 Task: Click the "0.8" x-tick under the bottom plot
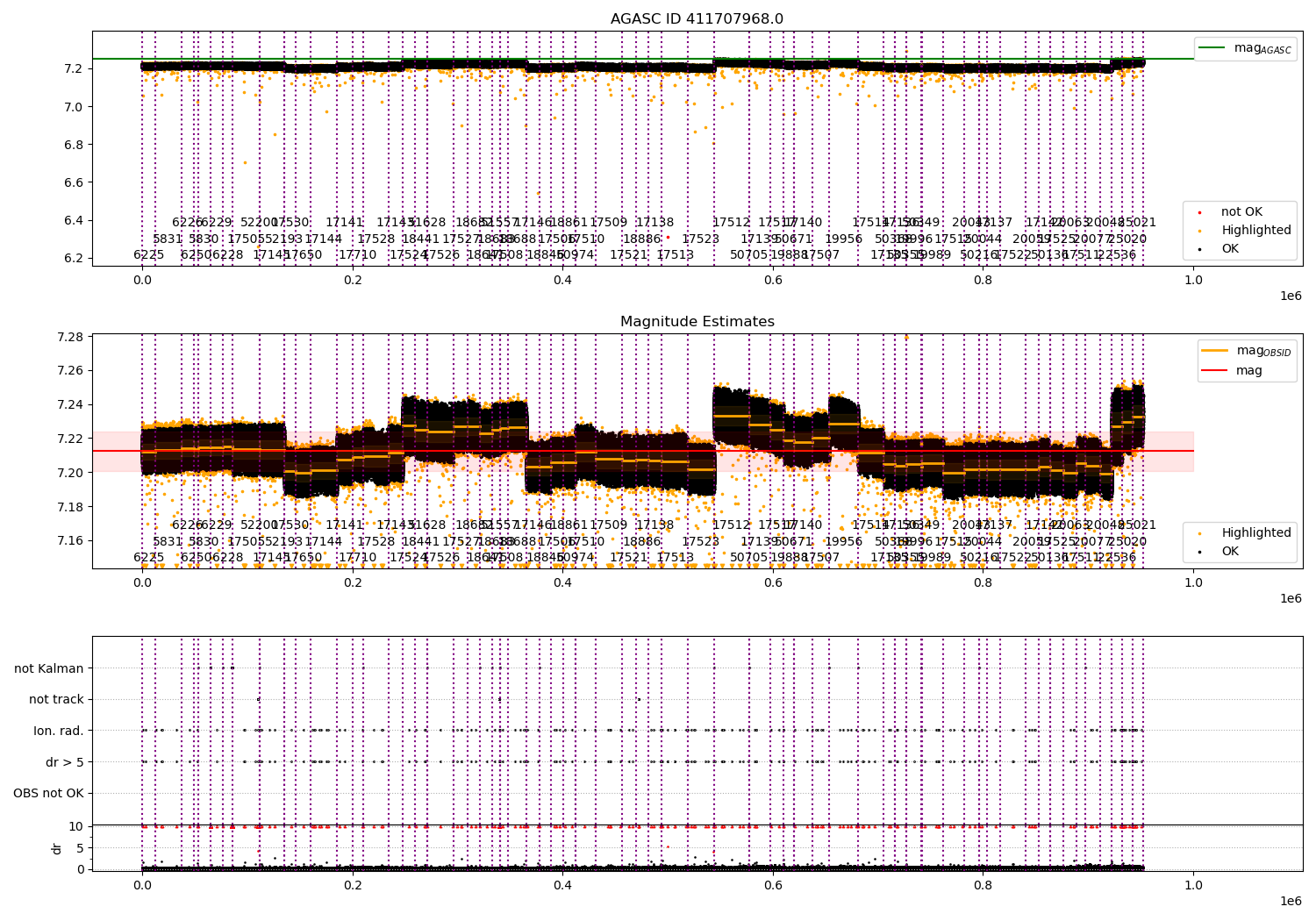[983, 885]
